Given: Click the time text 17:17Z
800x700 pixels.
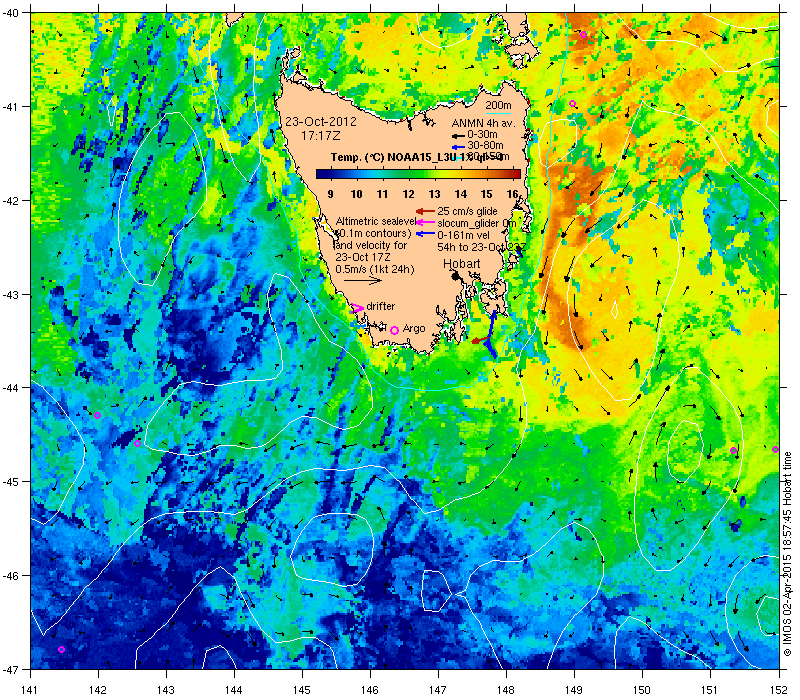Looking at the screenshot, I should (320, 136).
